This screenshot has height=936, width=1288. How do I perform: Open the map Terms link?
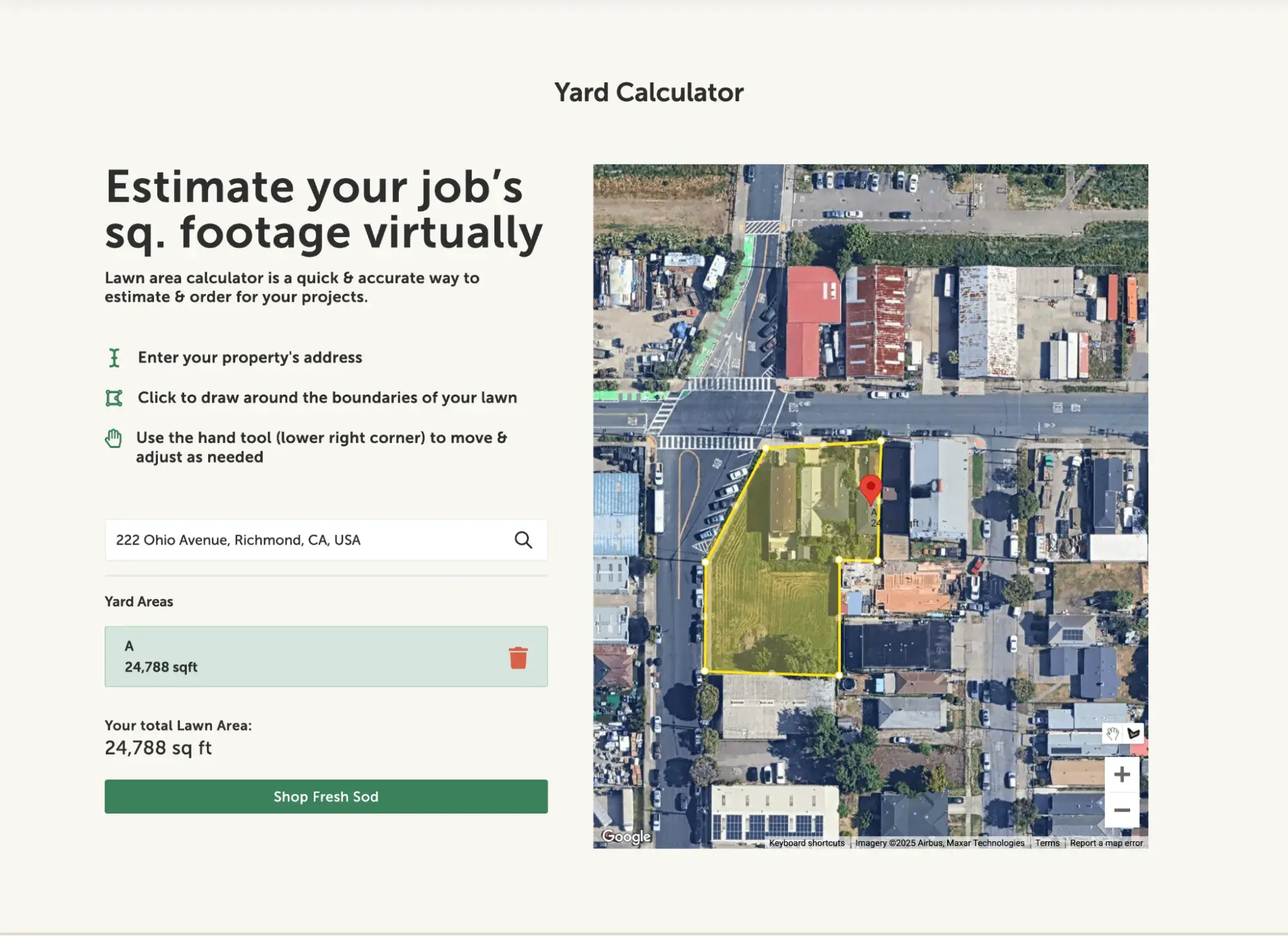(x=1047, y=843)
